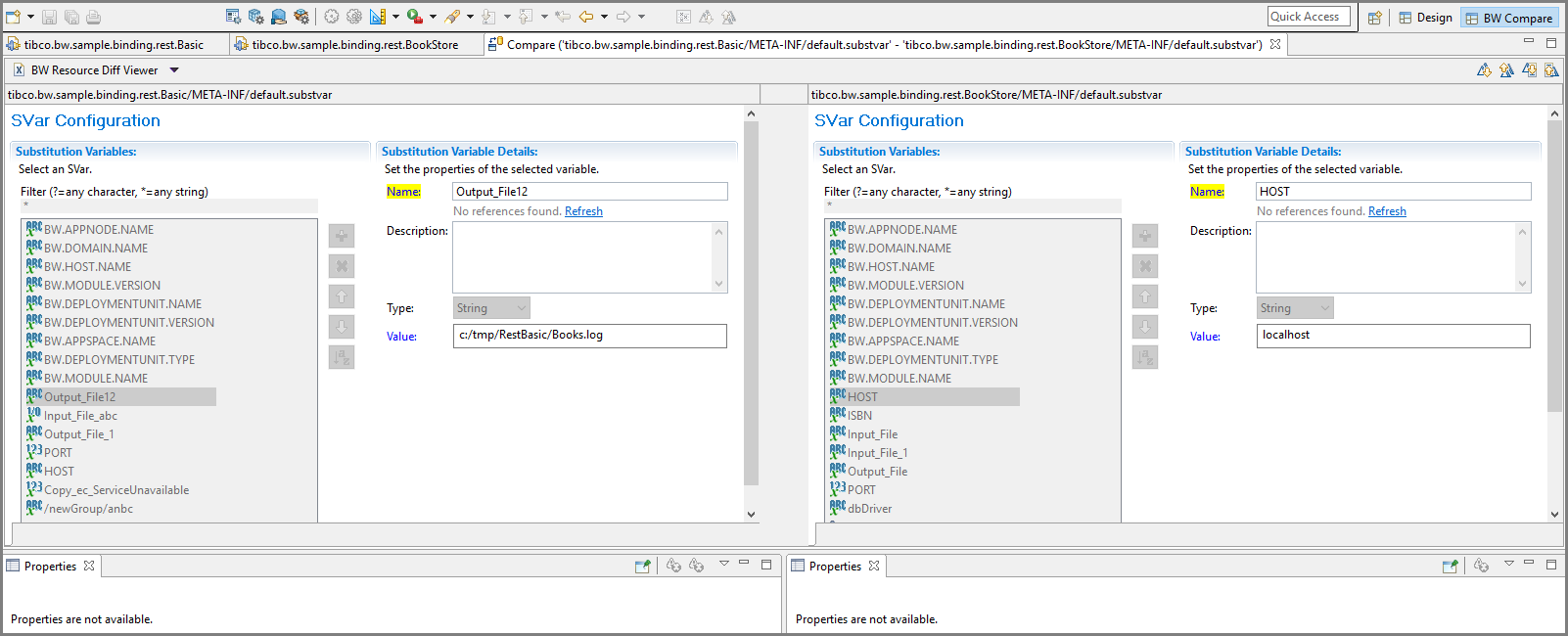Switch to the Design perspective
Image resolution: width=1568 pixels, height=636 pixels.
click(x=1425, y=18)
